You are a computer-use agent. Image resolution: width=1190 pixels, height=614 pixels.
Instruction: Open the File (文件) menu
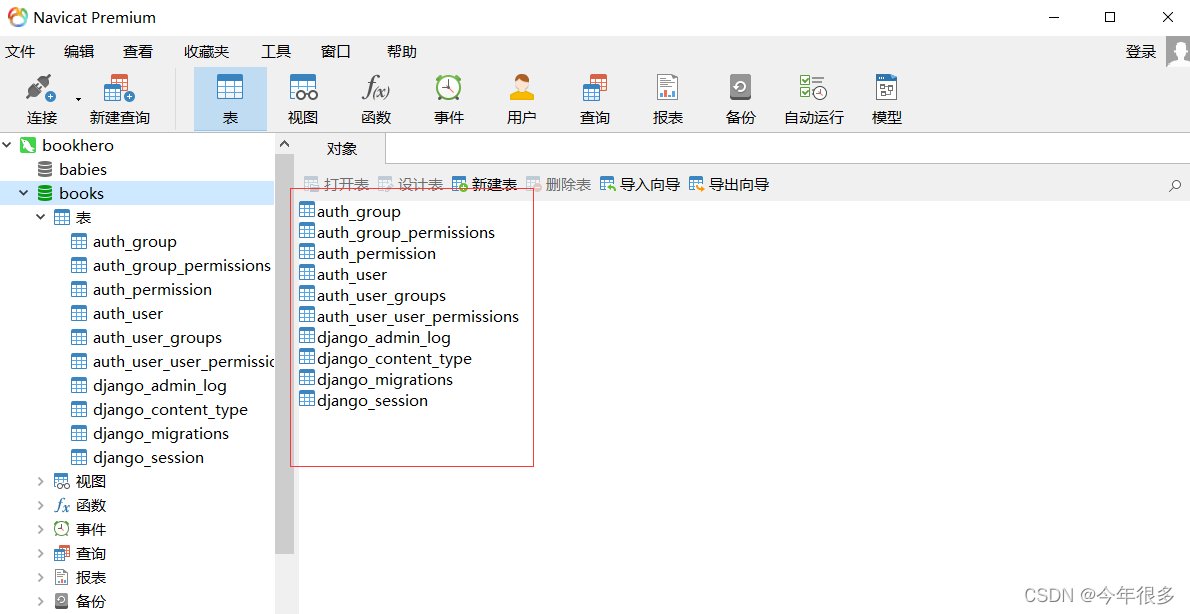click(20, 52)
